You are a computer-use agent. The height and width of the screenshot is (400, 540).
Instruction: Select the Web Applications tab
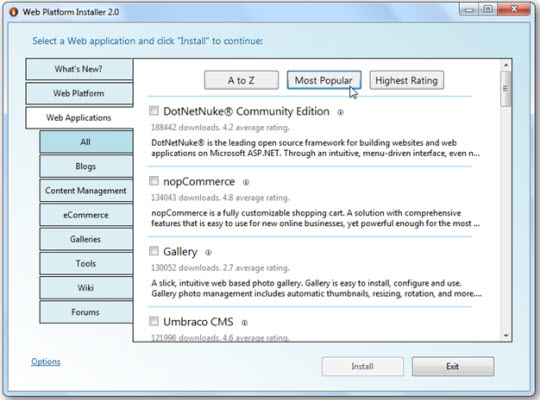coord(79,117)
